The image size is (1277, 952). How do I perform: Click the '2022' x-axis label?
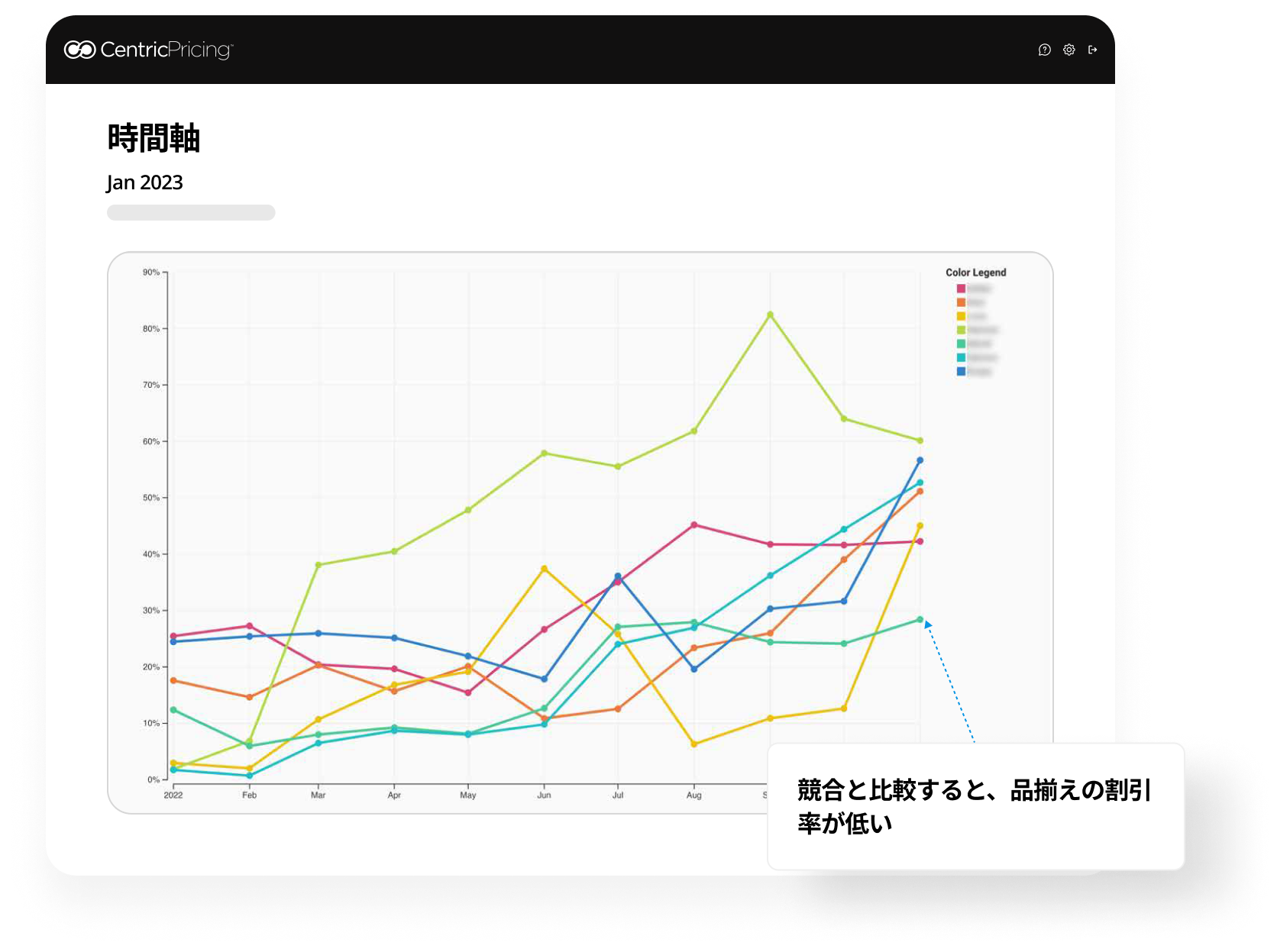click(x=173, y=795)
